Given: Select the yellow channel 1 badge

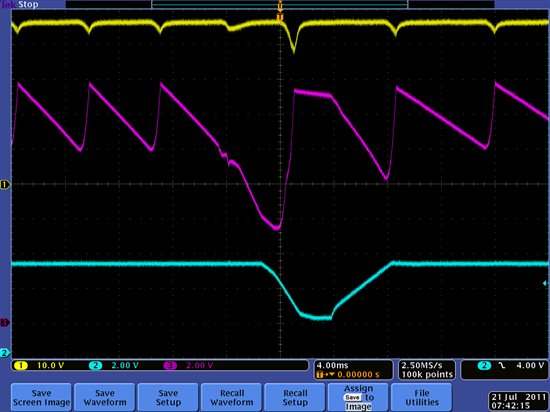Looking at the screenshot, I should click(21, 366).
